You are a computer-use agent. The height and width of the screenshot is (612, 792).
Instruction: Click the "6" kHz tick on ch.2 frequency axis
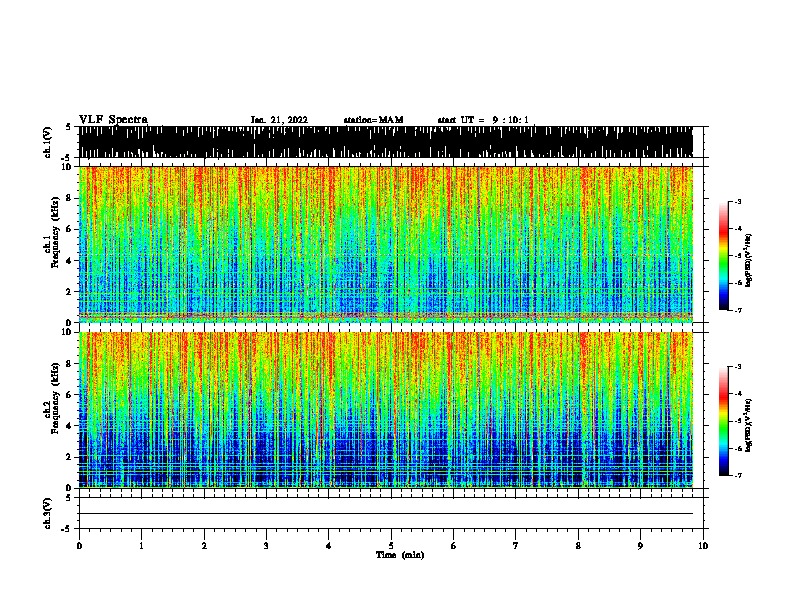pos(69,395)
